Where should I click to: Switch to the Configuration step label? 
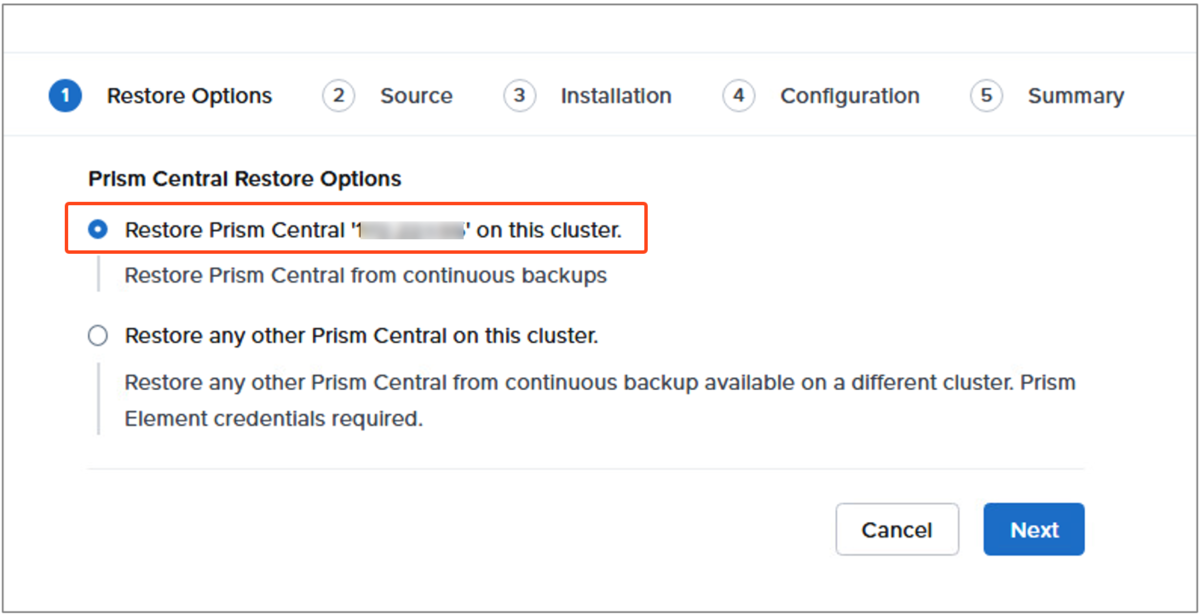[850, 96]
